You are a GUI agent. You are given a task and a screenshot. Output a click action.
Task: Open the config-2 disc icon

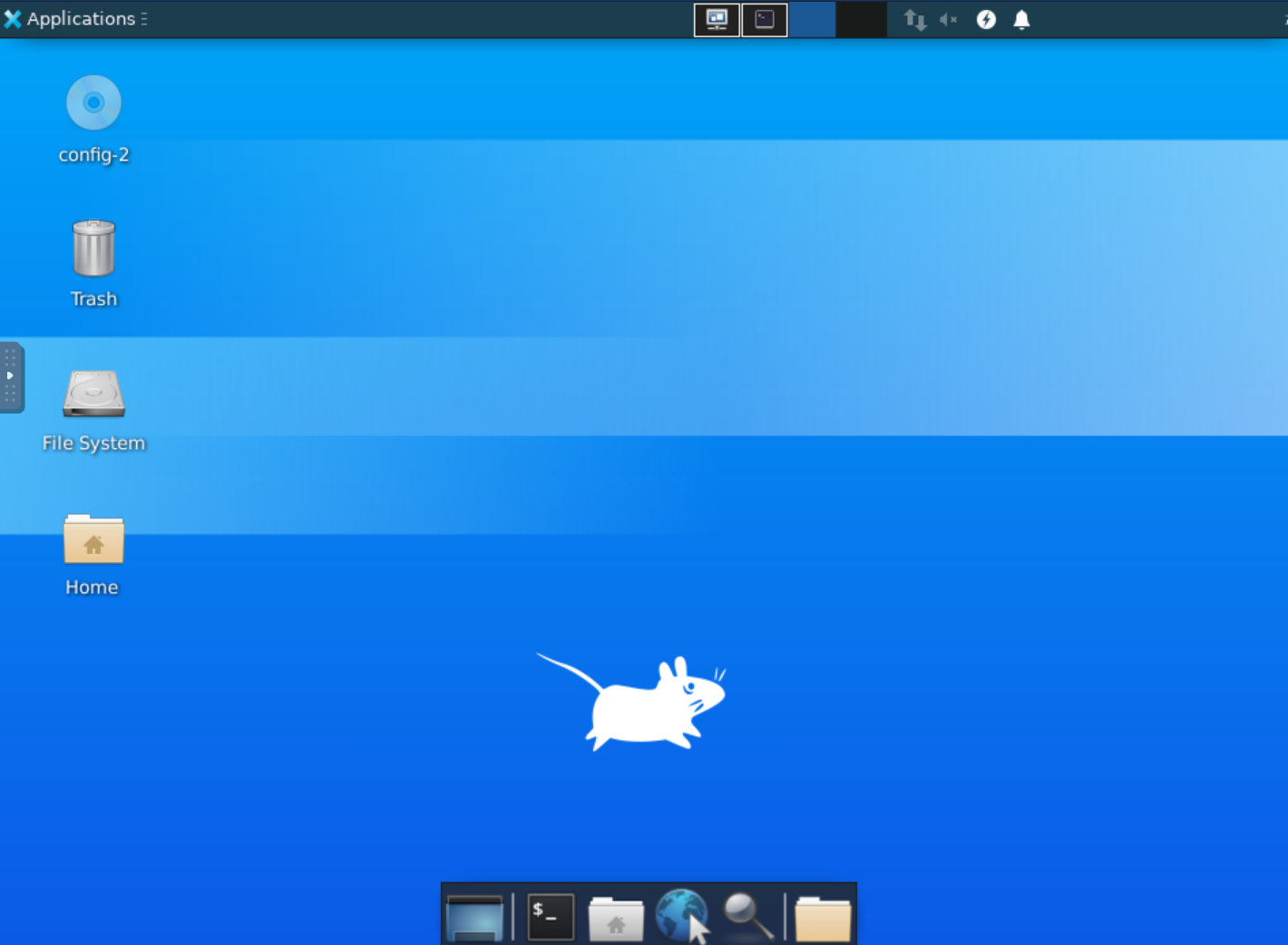tap(93, 102)
